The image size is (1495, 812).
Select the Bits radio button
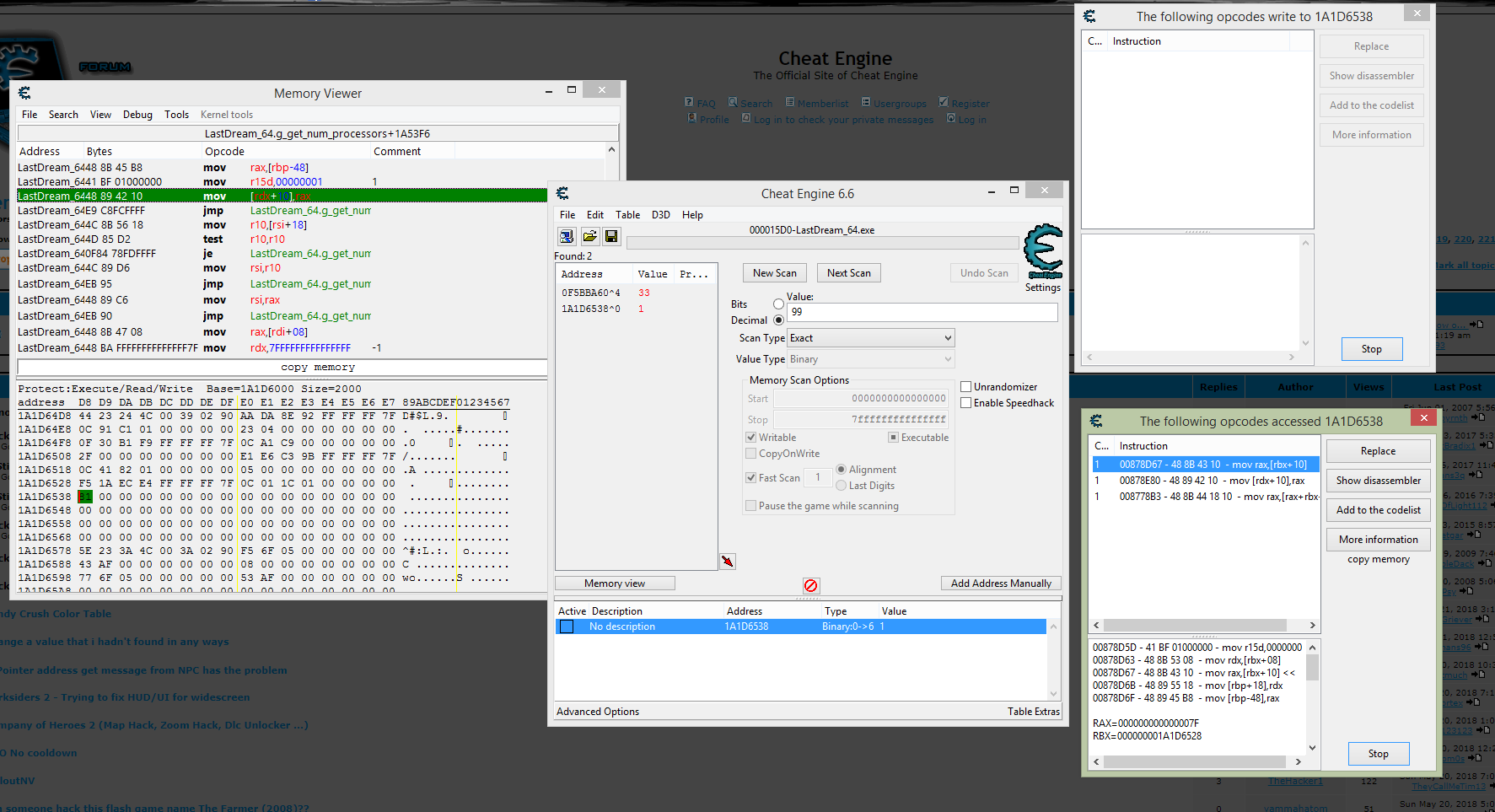click(778, 304)
